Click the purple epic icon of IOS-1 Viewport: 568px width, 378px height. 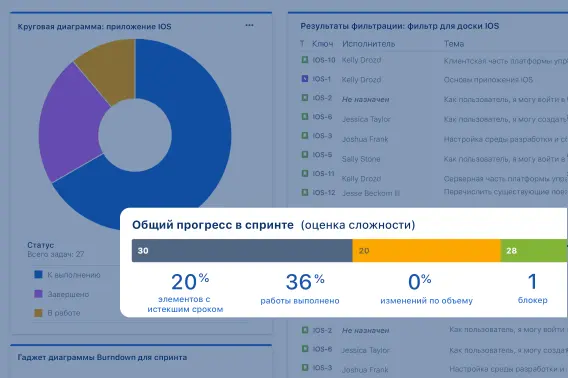point(305,78)
